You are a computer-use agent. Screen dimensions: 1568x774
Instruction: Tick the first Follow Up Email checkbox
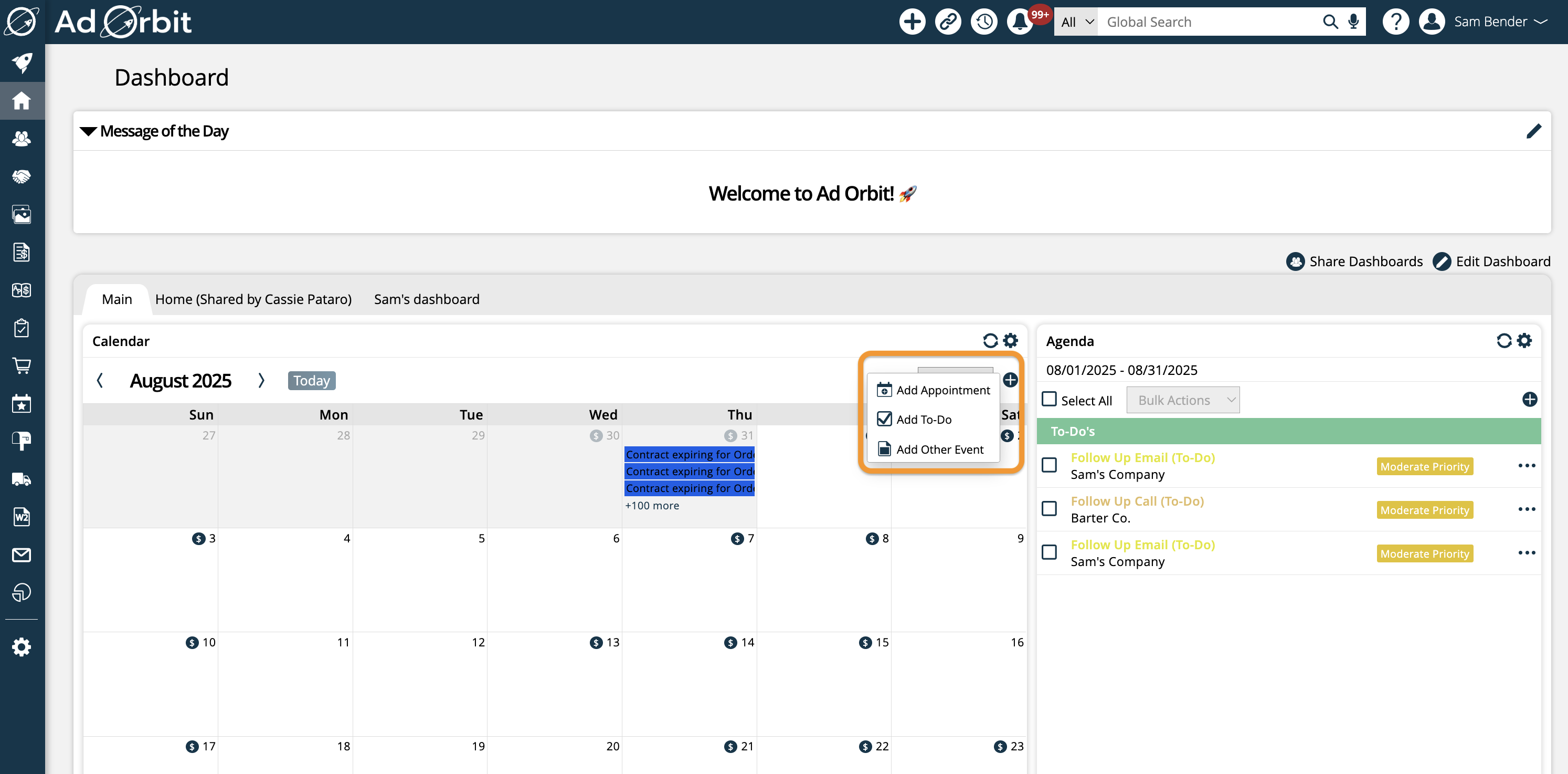(x=1050, y=465)
